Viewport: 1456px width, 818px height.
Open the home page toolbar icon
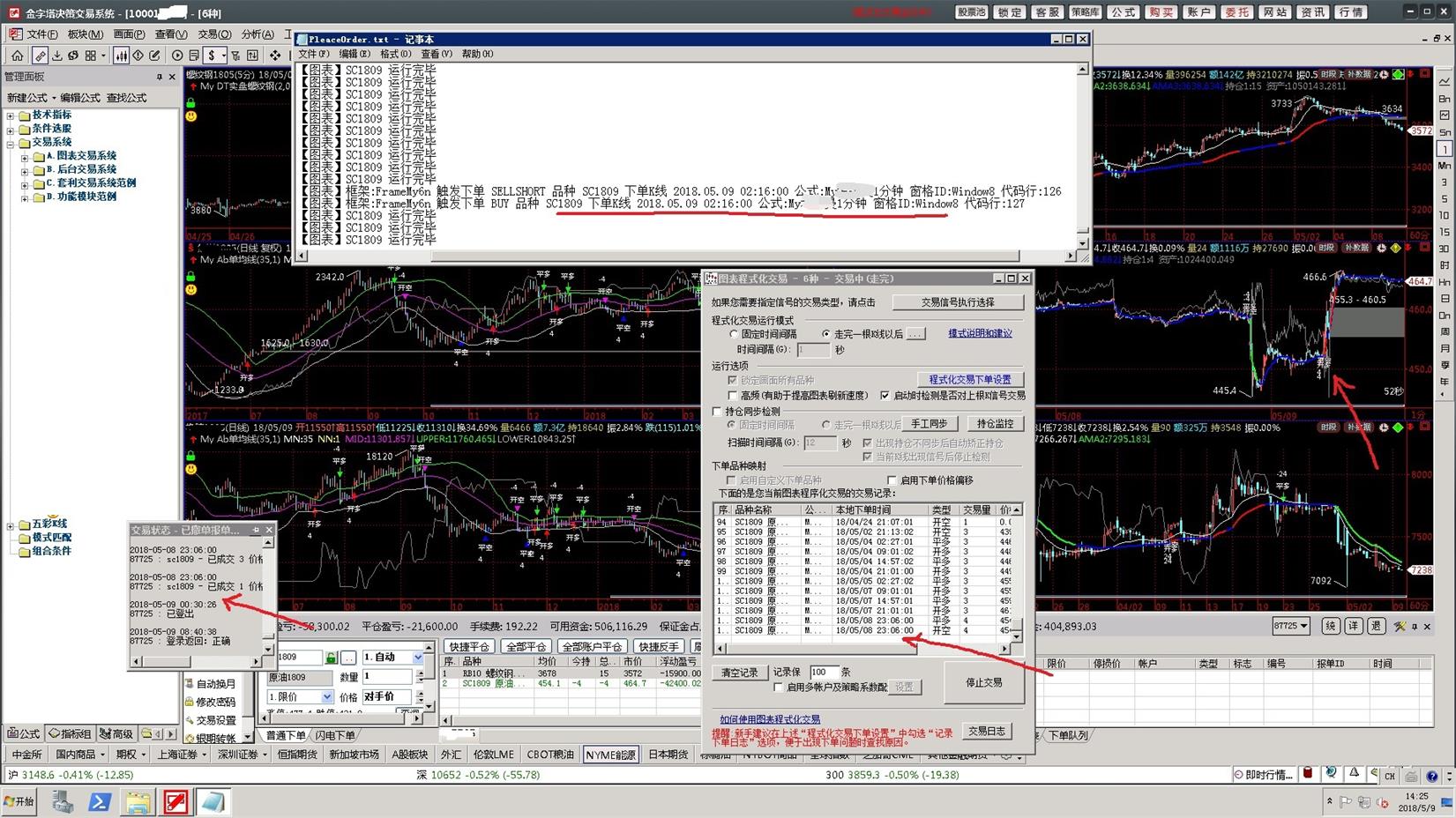17,56
